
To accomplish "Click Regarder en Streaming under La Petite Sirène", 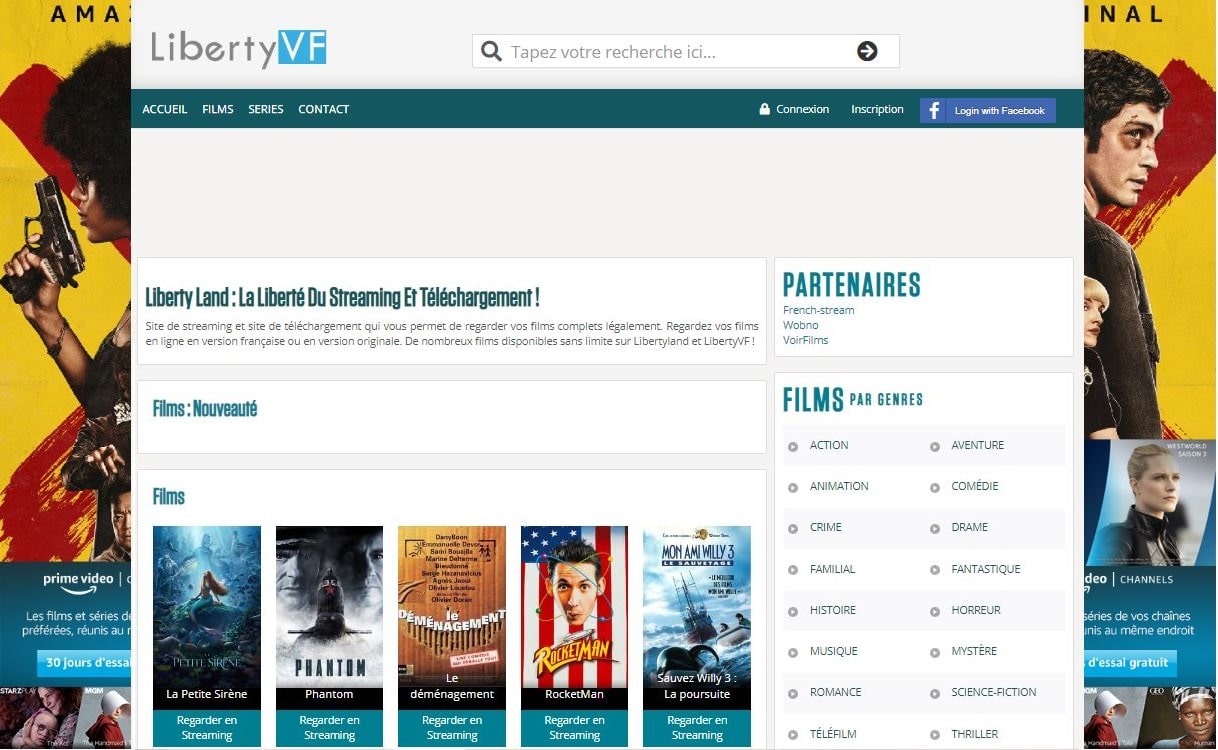I will pos(207,728).
